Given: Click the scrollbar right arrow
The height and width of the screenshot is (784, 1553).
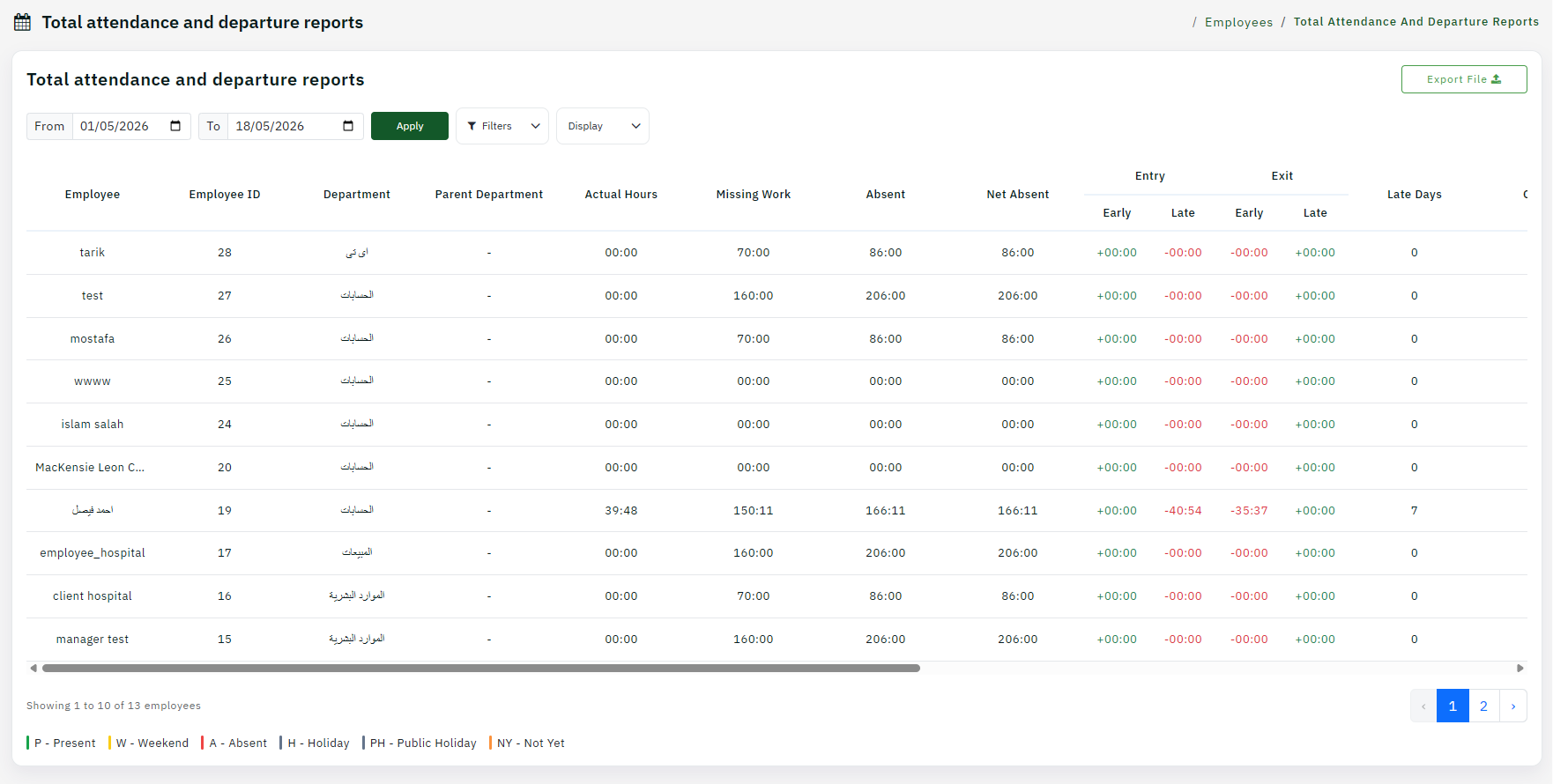Looking at the screenshot, I should [x=1520, y=668].
